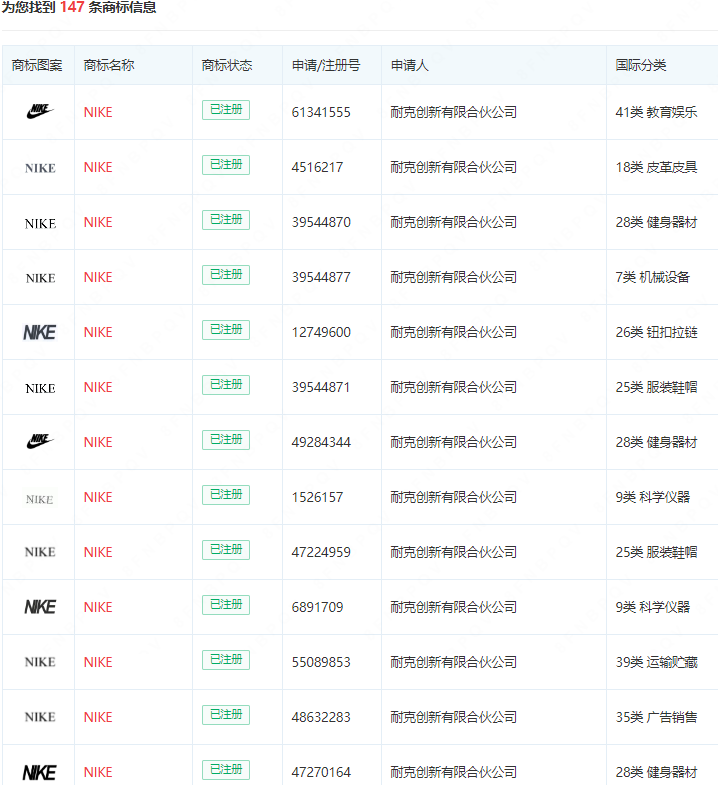
Task: View trademark image in row 55089853
Action: click(x=40, y=662)
